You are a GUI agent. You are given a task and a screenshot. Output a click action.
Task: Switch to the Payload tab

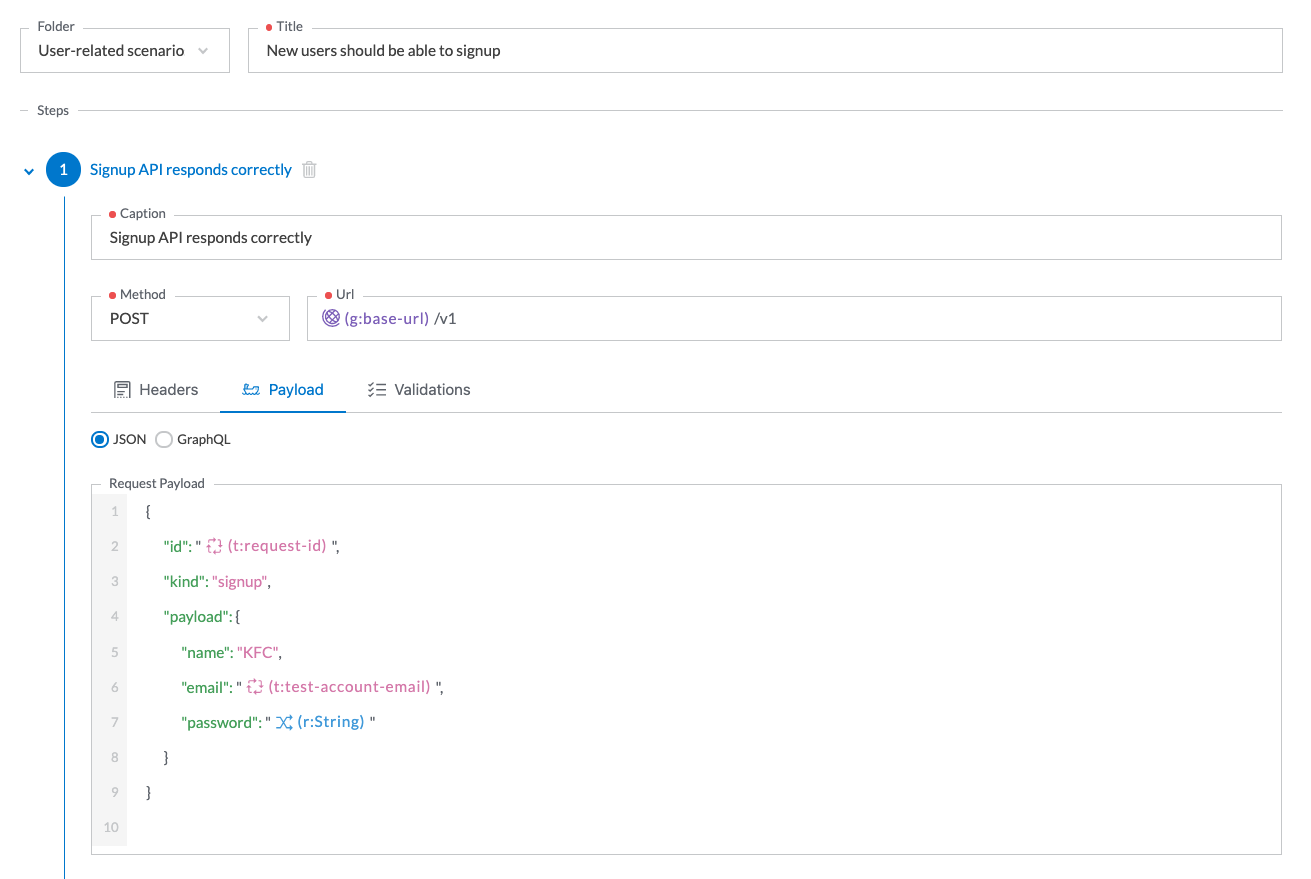coord(284,390)
